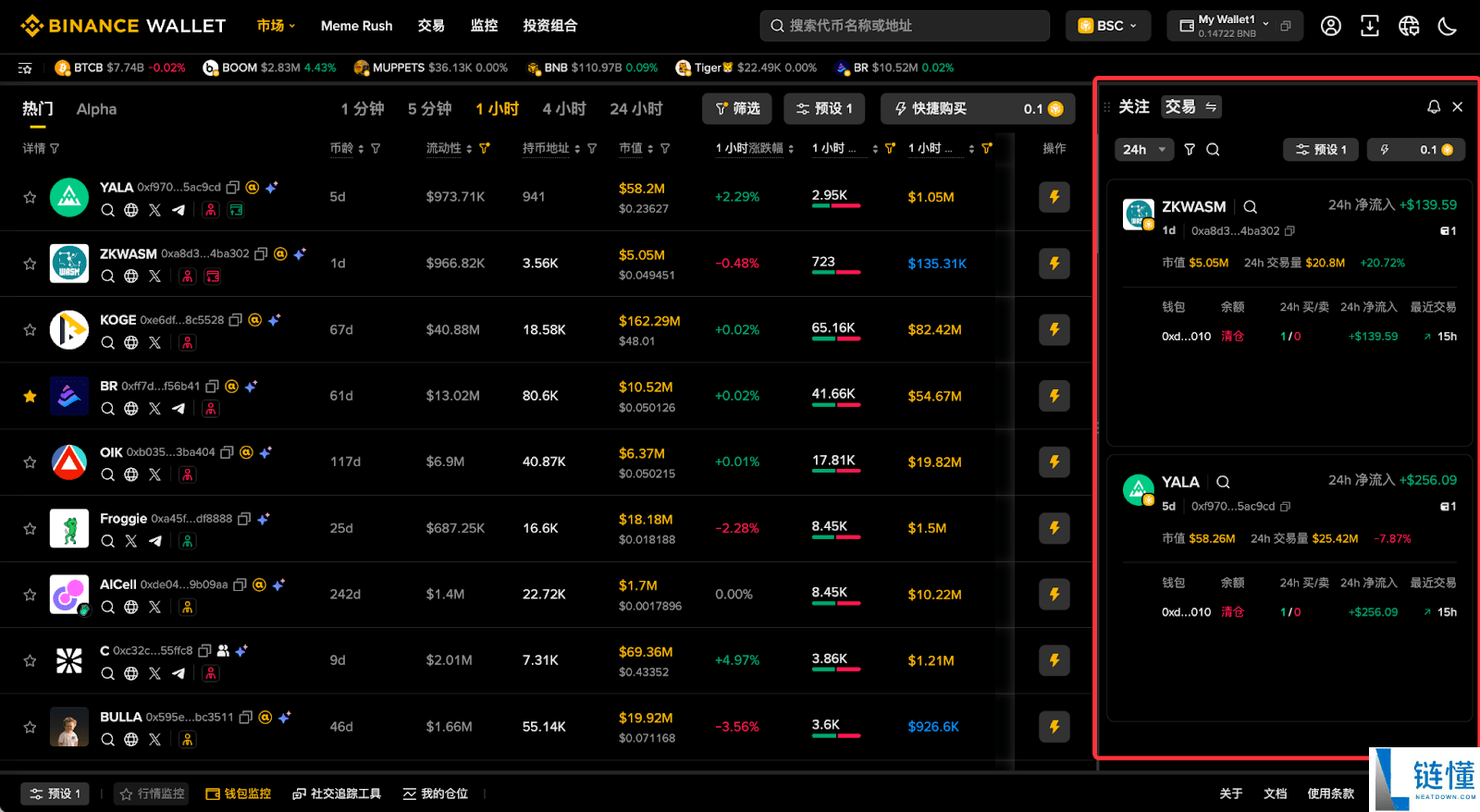This screenshot has height=812, width=1480.
Task: Open ticker settings icon left of BTCB
Action: pos(25,68)
